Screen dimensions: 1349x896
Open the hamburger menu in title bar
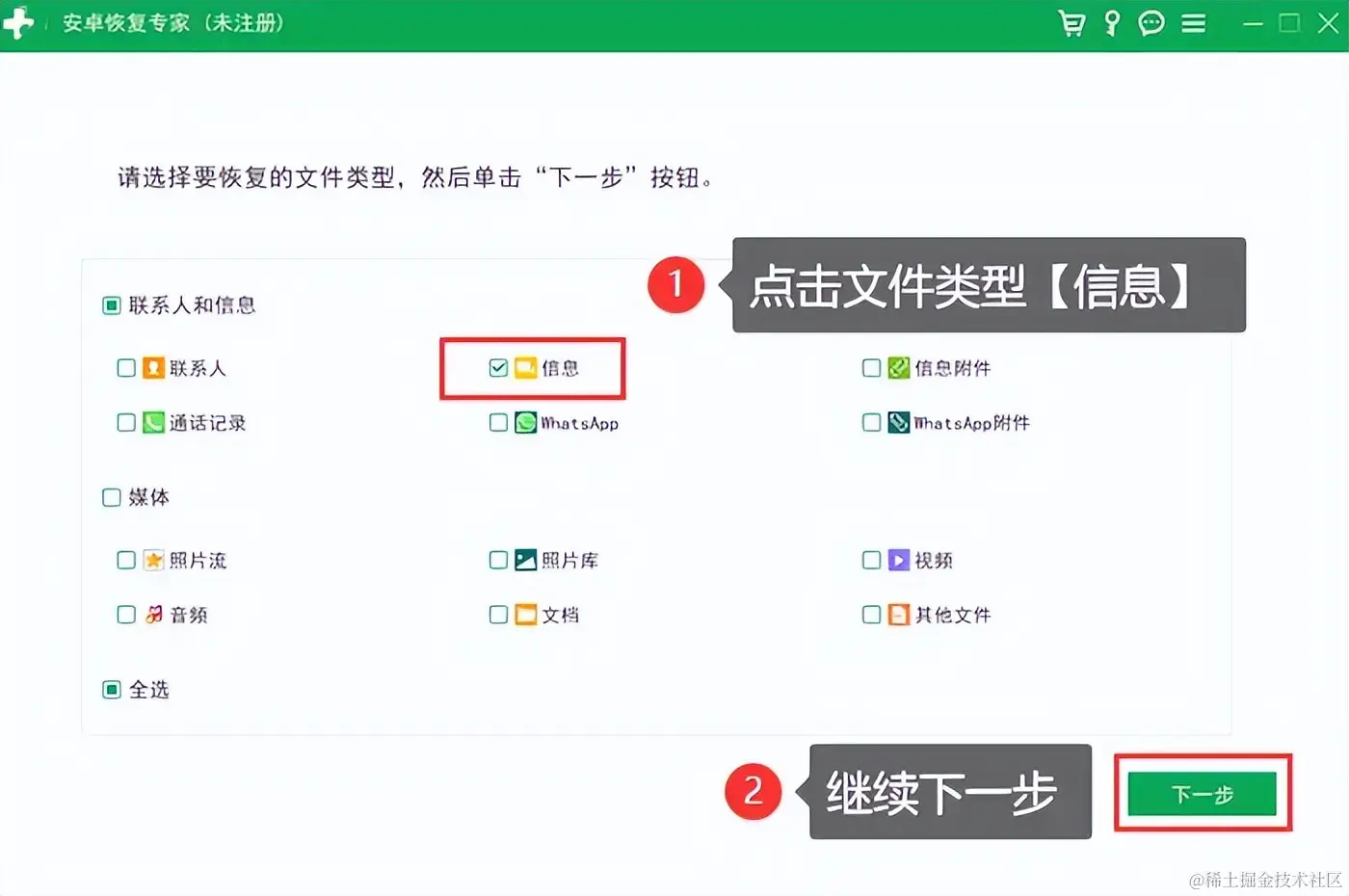1194,23
